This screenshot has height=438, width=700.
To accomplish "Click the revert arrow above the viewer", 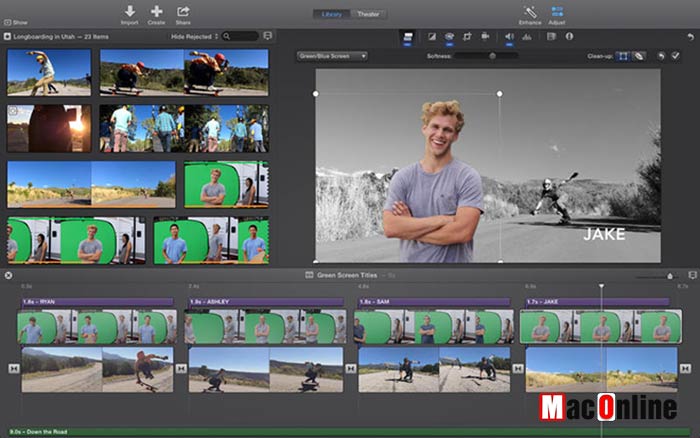I will 690,37.
